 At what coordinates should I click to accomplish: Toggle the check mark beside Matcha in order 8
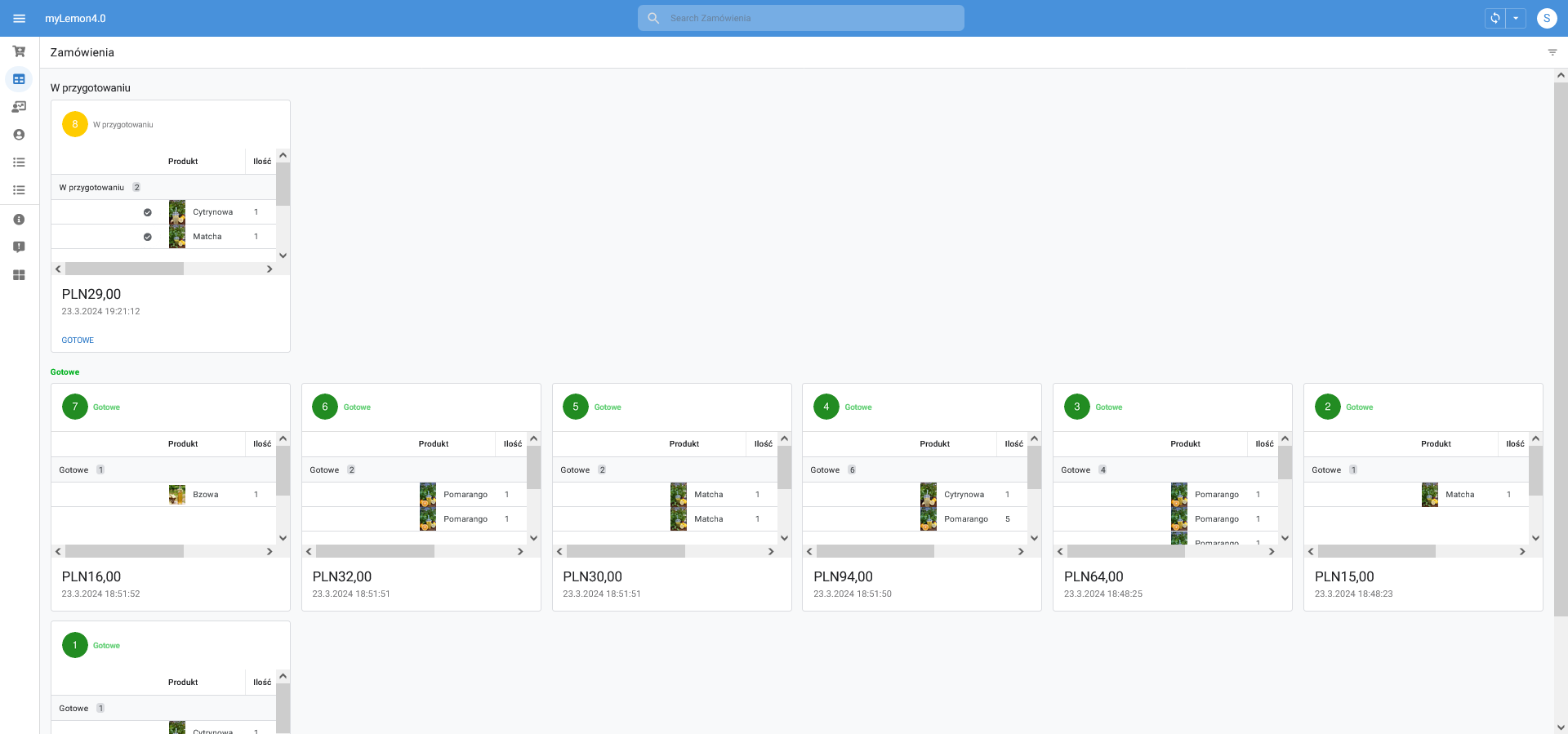[x=148, y=237]
